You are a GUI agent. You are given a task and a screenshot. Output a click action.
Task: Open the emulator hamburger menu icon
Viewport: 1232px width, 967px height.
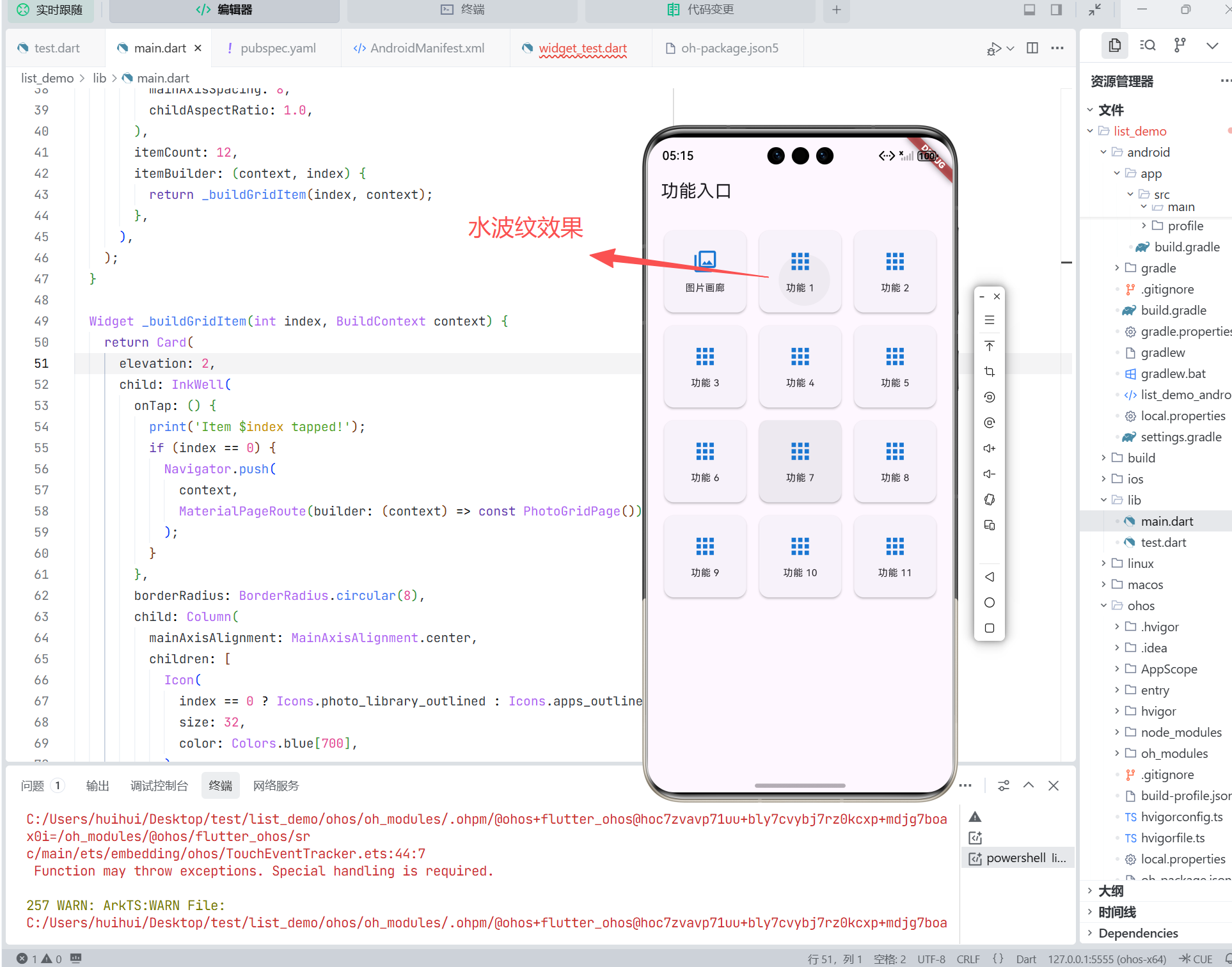pos(989,320)
